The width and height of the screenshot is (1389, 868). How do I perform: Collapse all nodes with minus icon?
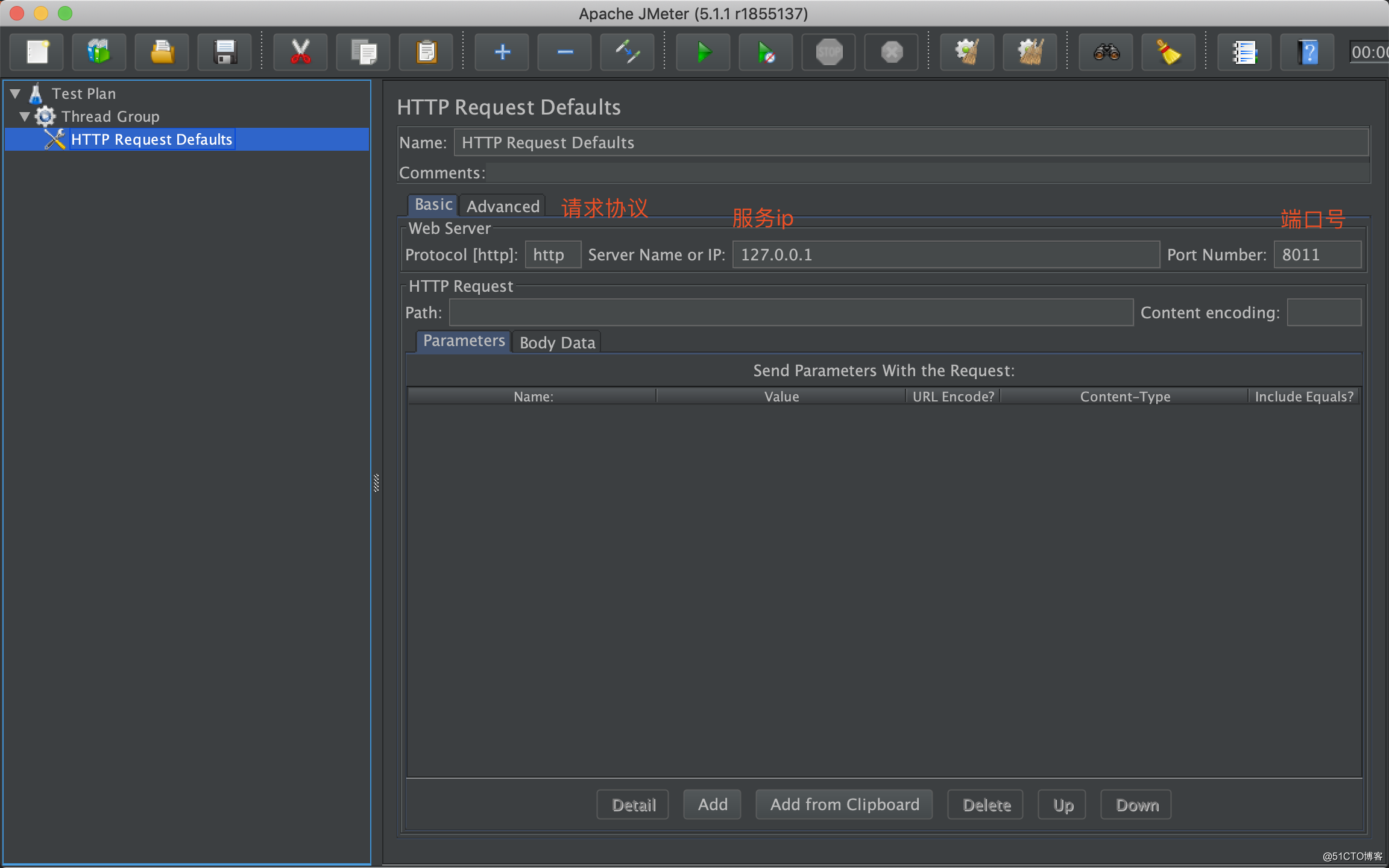pos(565,52)
